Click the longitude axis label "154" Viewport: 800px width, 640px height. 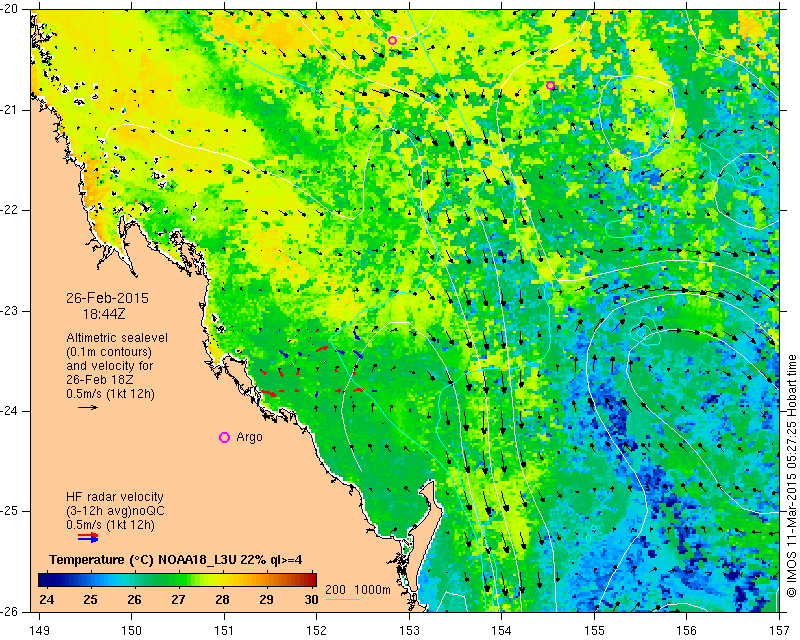pos(502,631)
